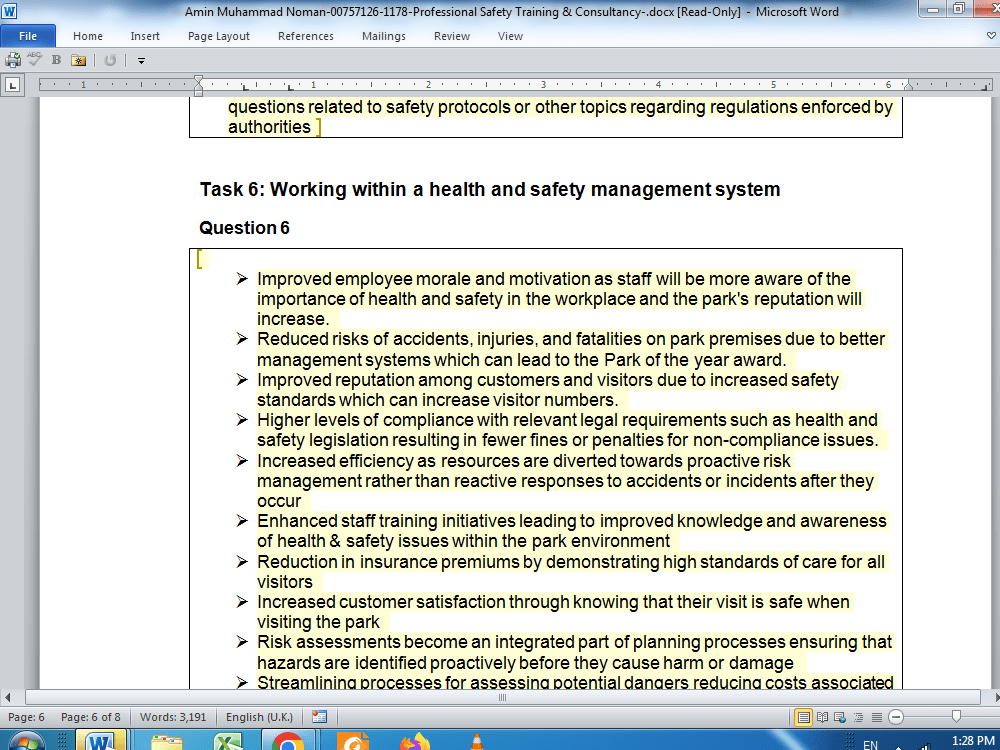
Task: Click the Bold icon in the Quick Access Toolbar
Action: tap(56, 59)
